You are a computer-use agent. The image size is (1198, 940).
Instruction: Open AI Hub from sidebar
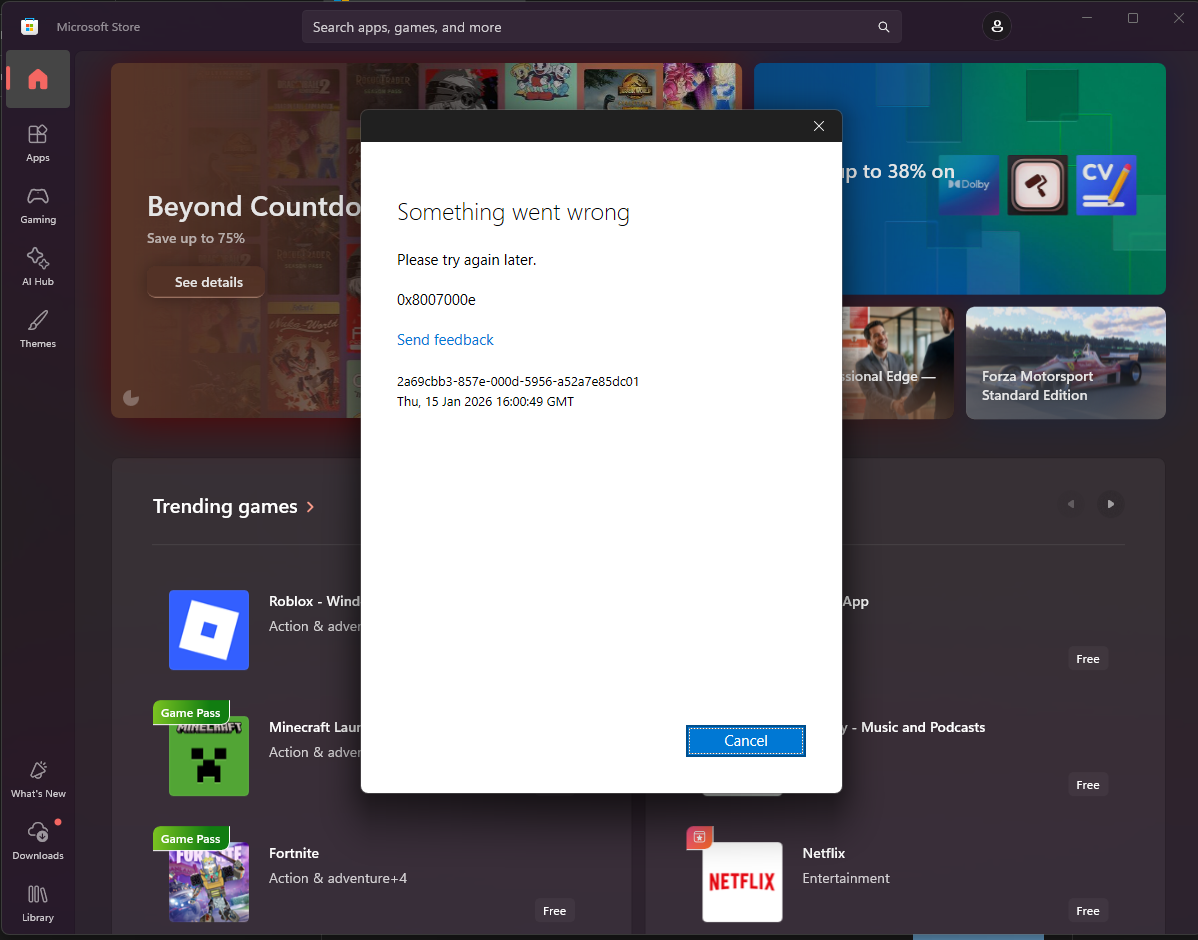pos(37,267)
